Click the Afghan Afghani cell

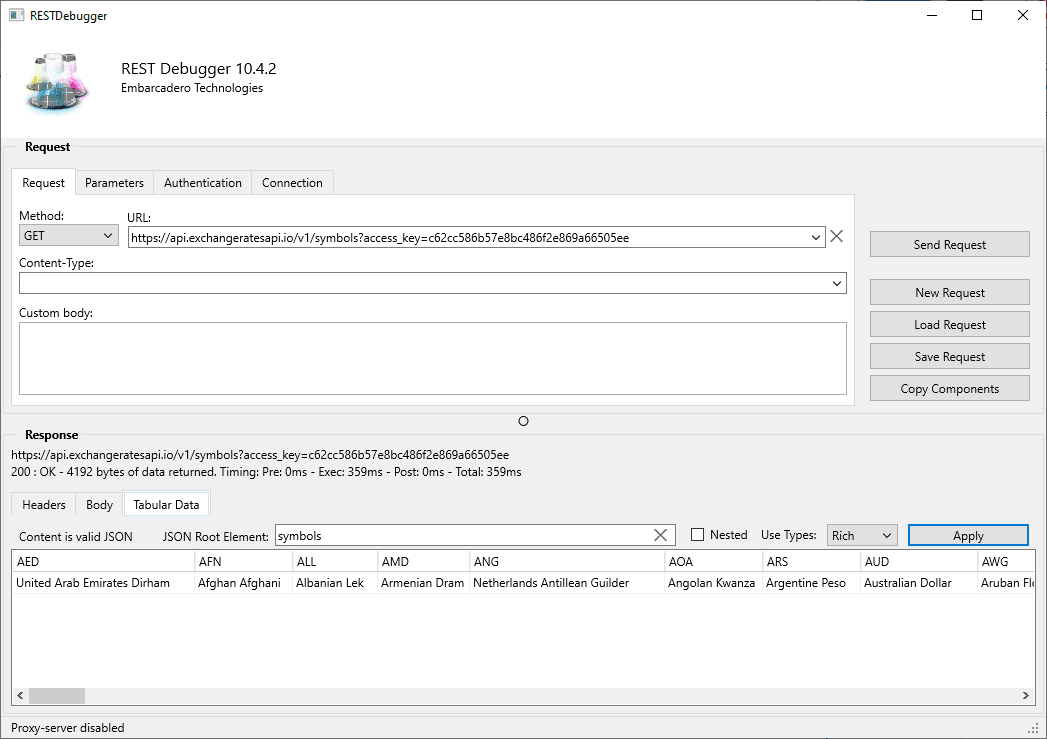243,583
